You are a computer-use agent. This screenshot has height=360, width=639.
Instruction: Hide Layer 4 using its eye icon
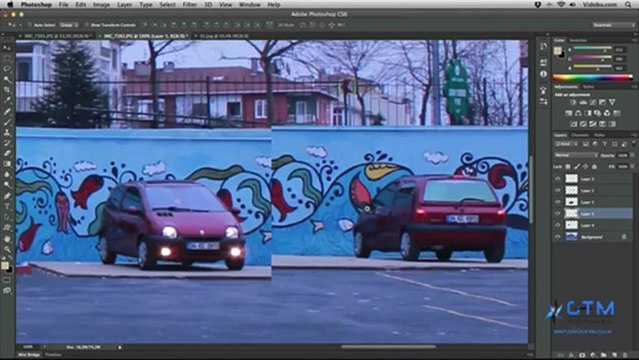coord(557,225)
